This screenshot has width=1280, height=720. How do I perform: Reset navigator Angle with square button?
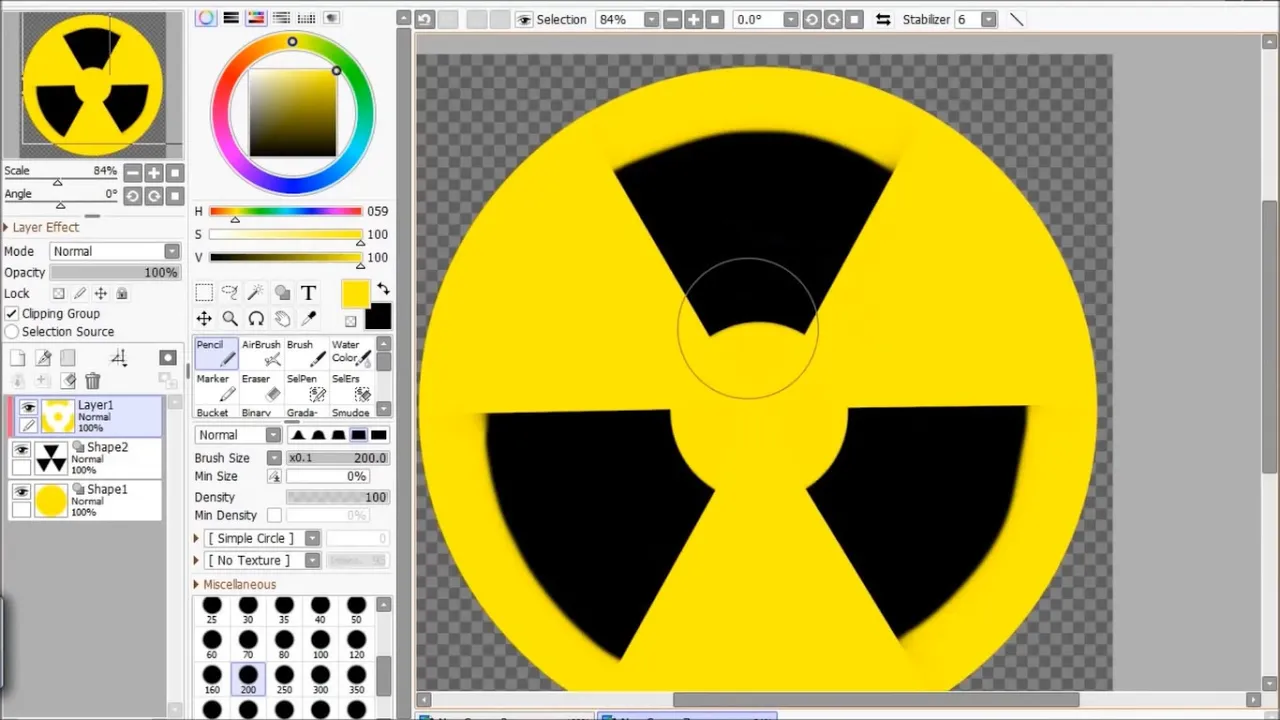tap(175, 196)
